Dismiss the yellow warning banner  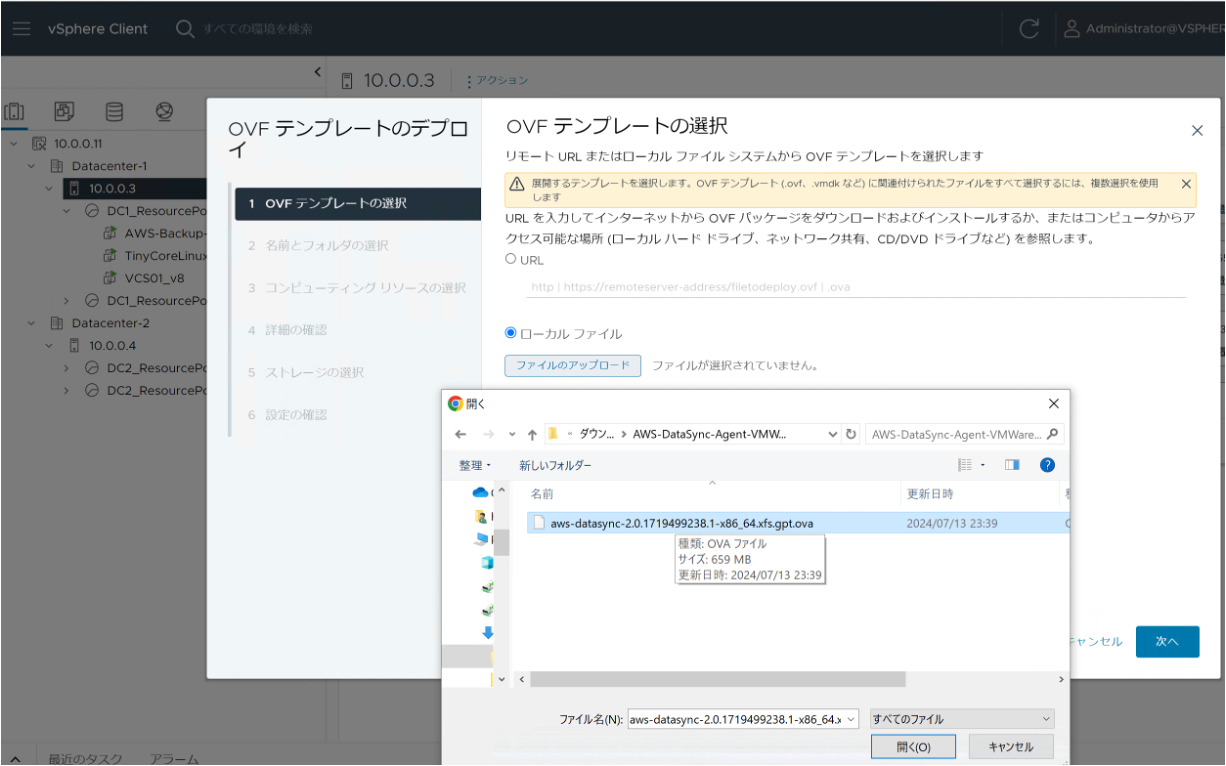1186,184
